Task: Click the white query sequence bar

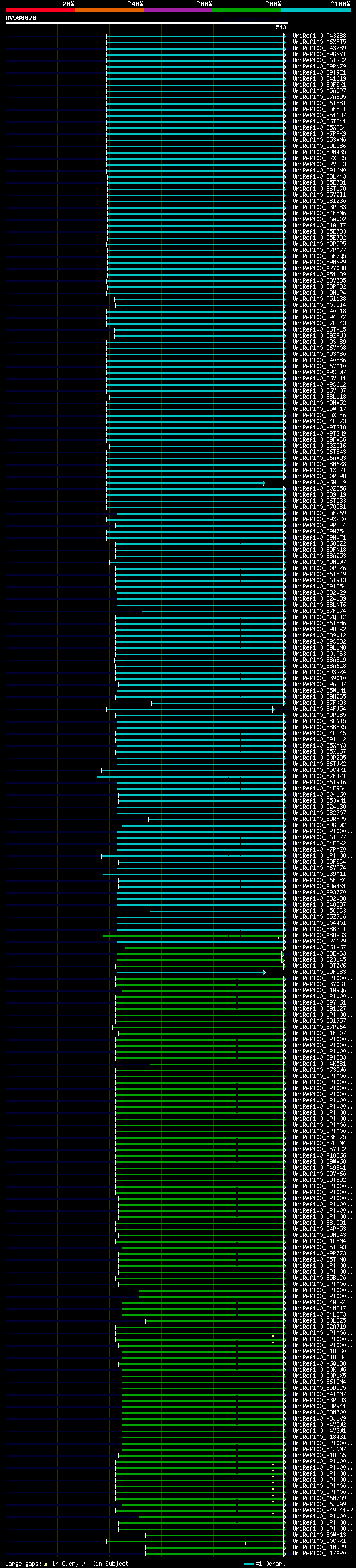Action: click(x=147, y=22)
